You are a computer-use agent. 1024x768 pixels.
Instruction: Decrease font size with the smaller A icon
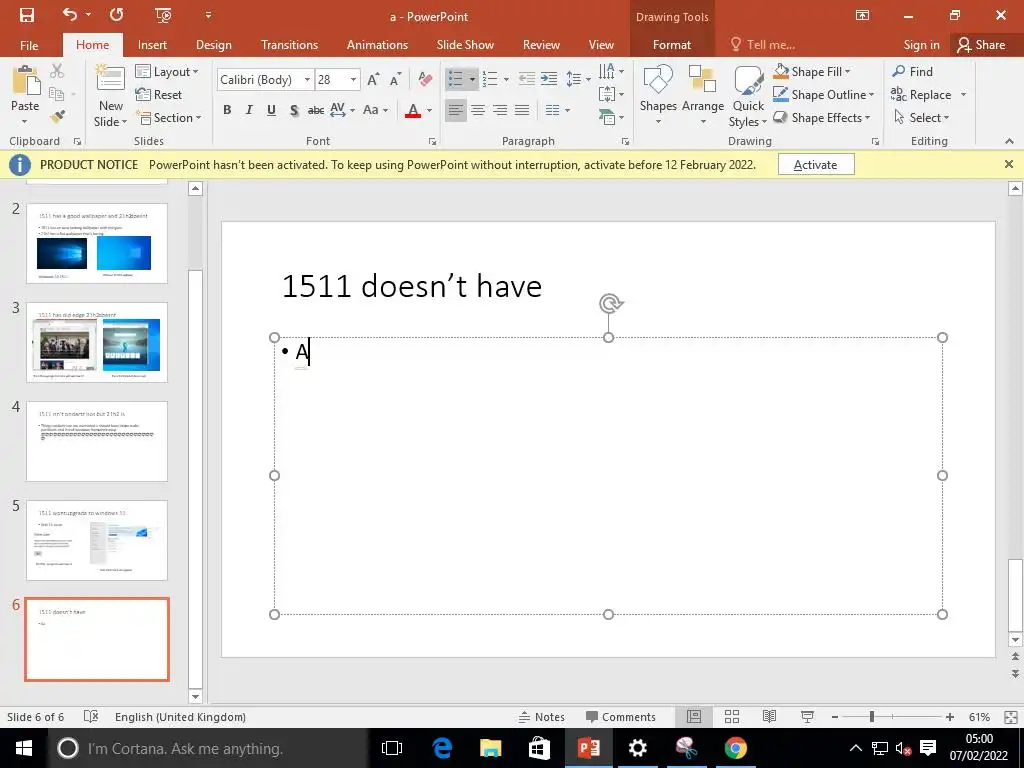395,80
